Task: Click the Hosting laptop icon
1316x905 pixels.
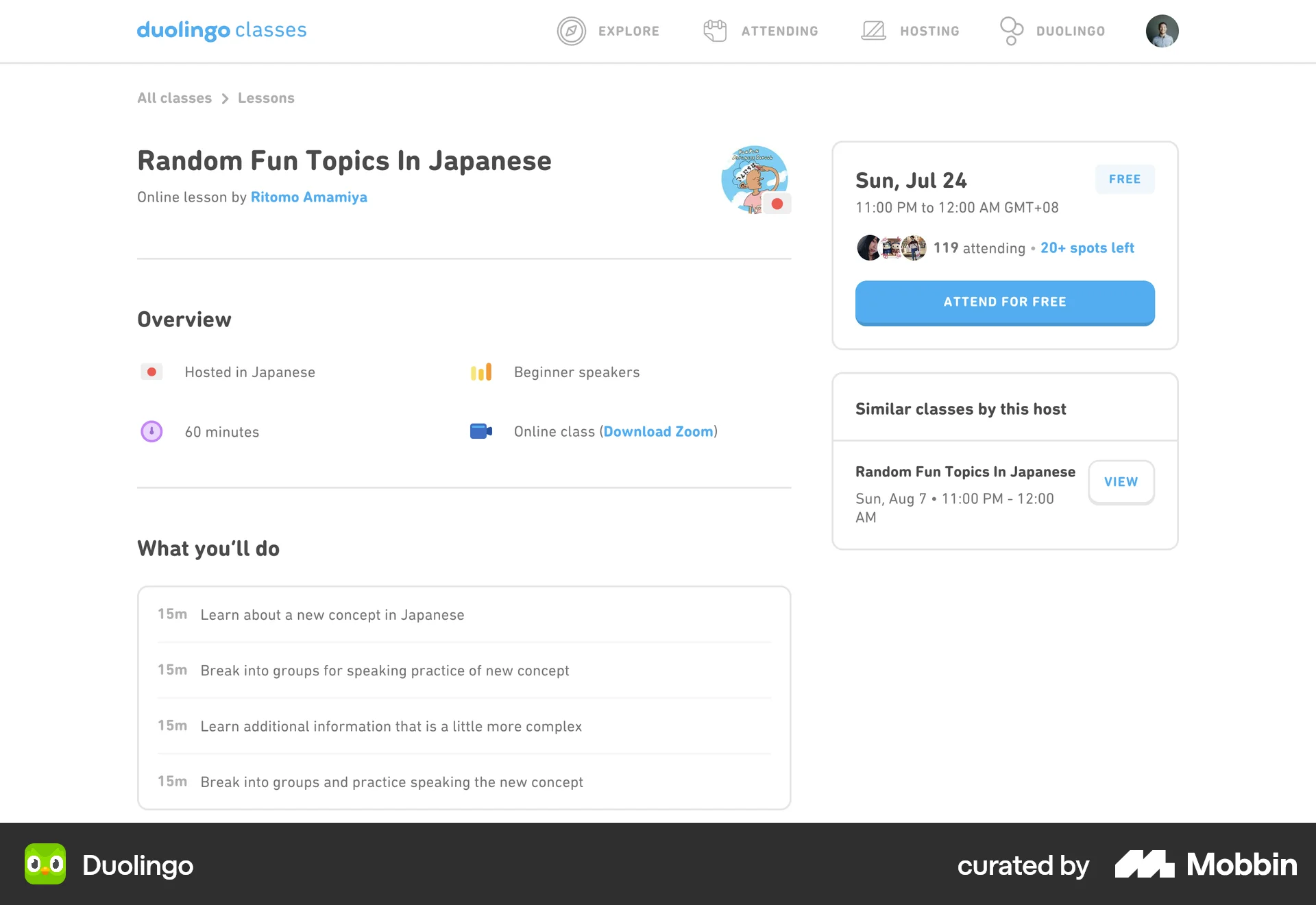Action: pos(873,30)
